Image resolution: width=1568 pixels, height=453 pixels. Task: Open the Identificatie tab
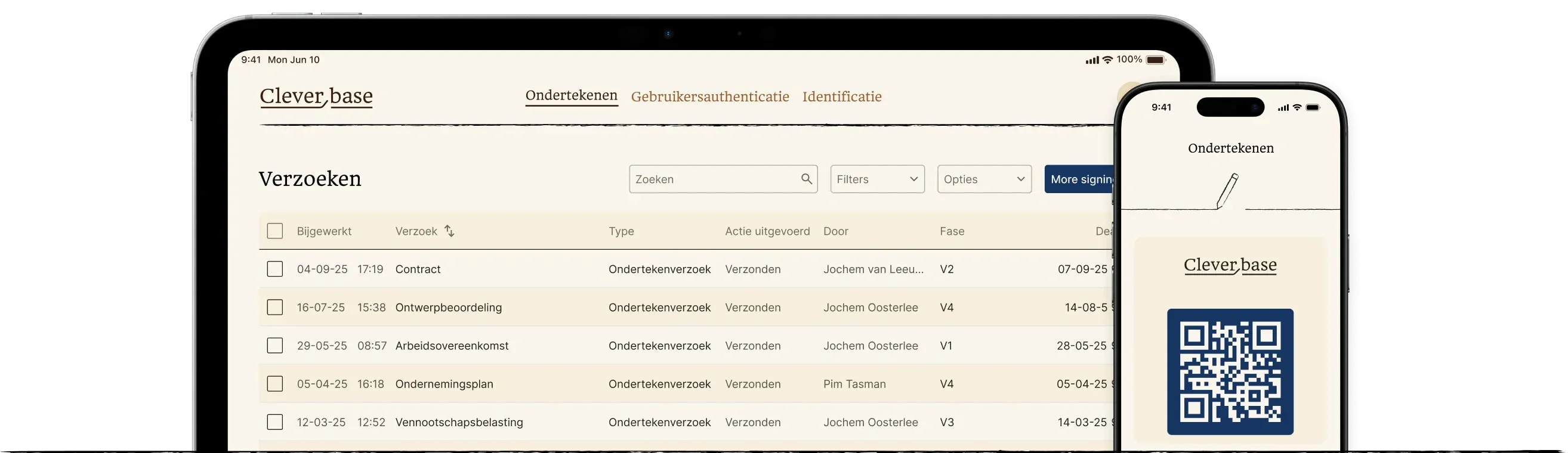coord(841,97)
